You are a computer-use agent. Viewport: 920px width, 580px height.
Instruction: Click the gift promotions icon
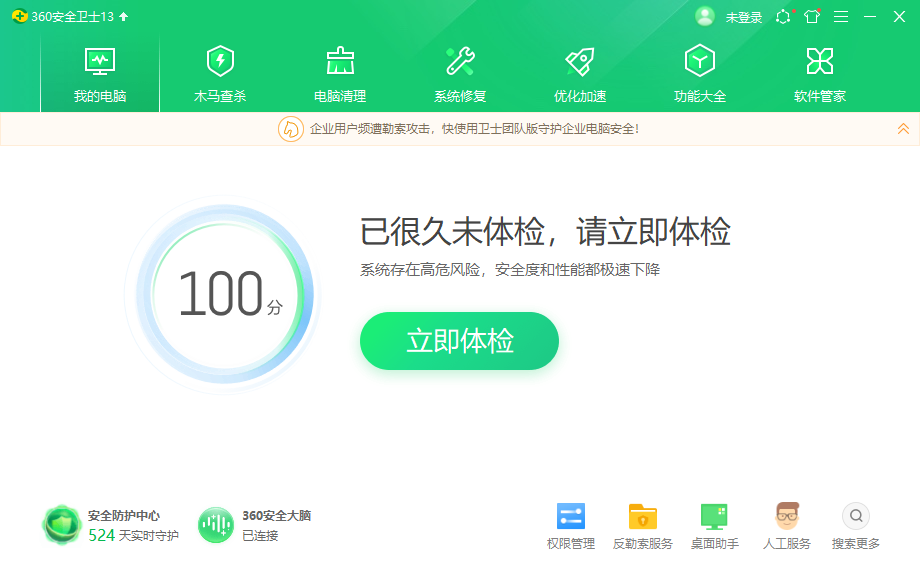pos(812,17)
